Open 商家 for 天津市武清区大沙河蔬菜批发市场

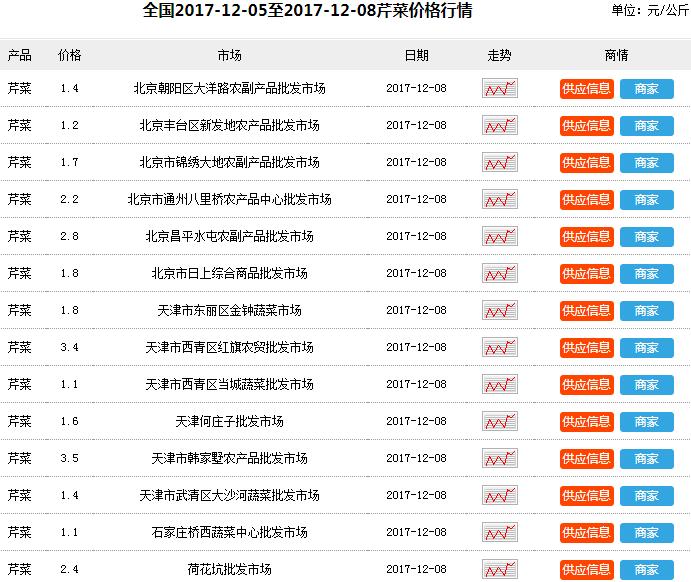pos(646,495)
